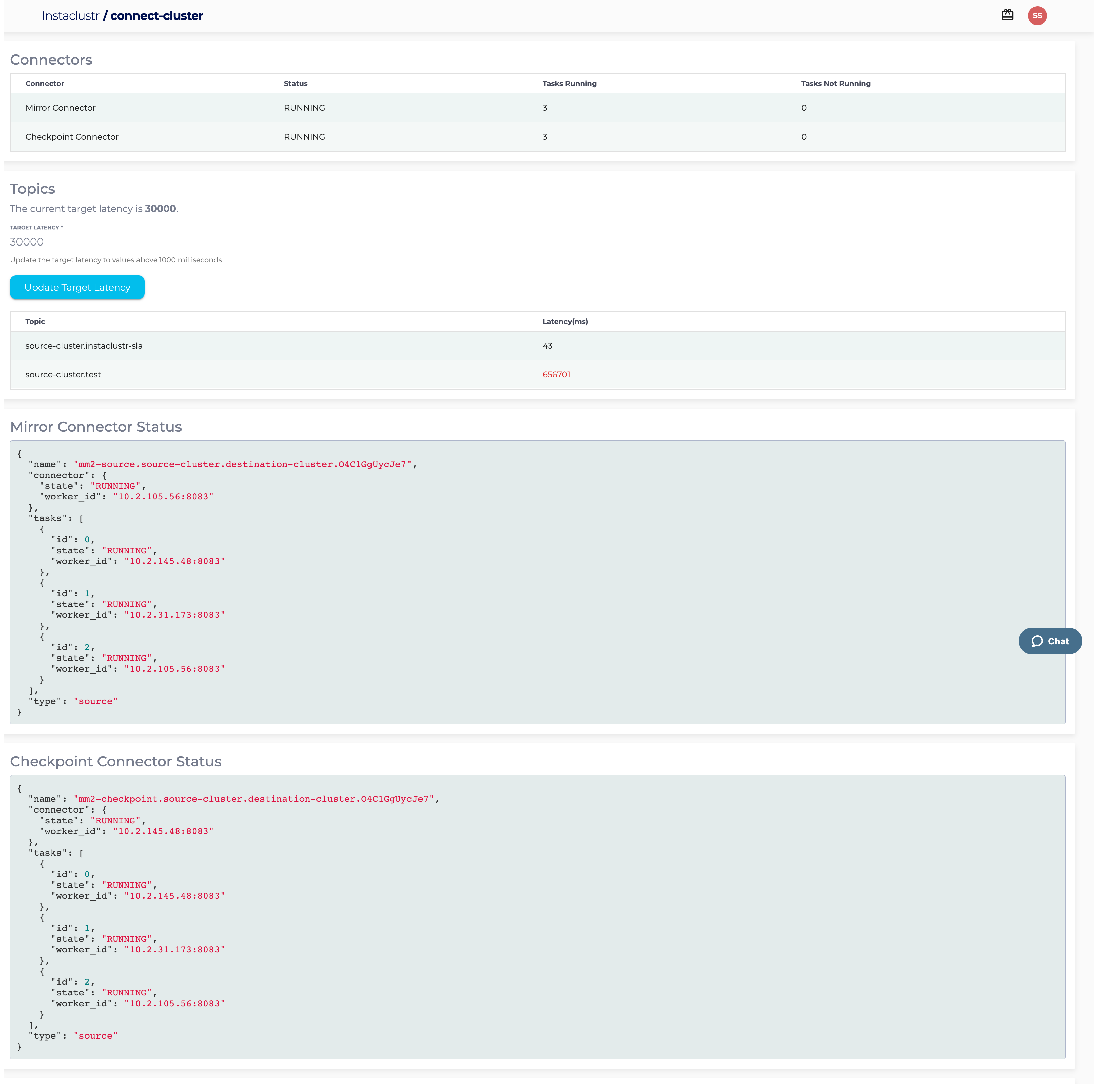Click the Status column header
The width and height of the screenshot is (1094, 1092).
296,83
